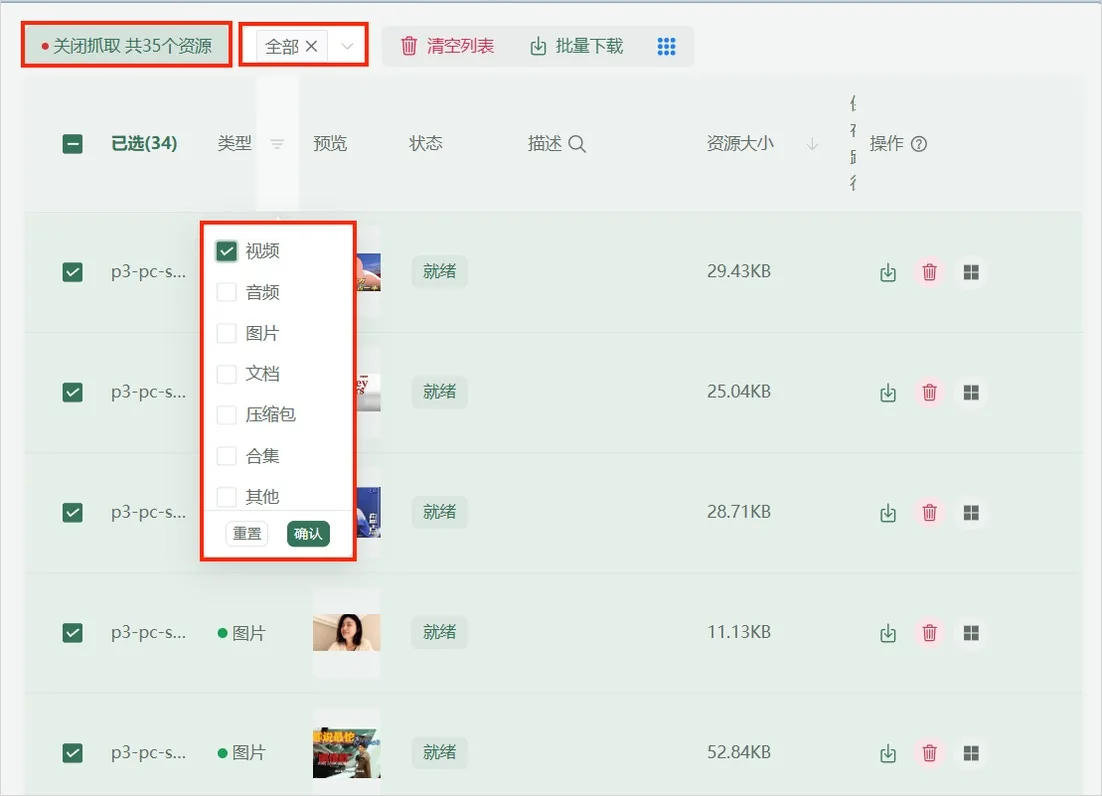
Task: Open the thumbnail of the 52.84KB row
Action: 346,753
